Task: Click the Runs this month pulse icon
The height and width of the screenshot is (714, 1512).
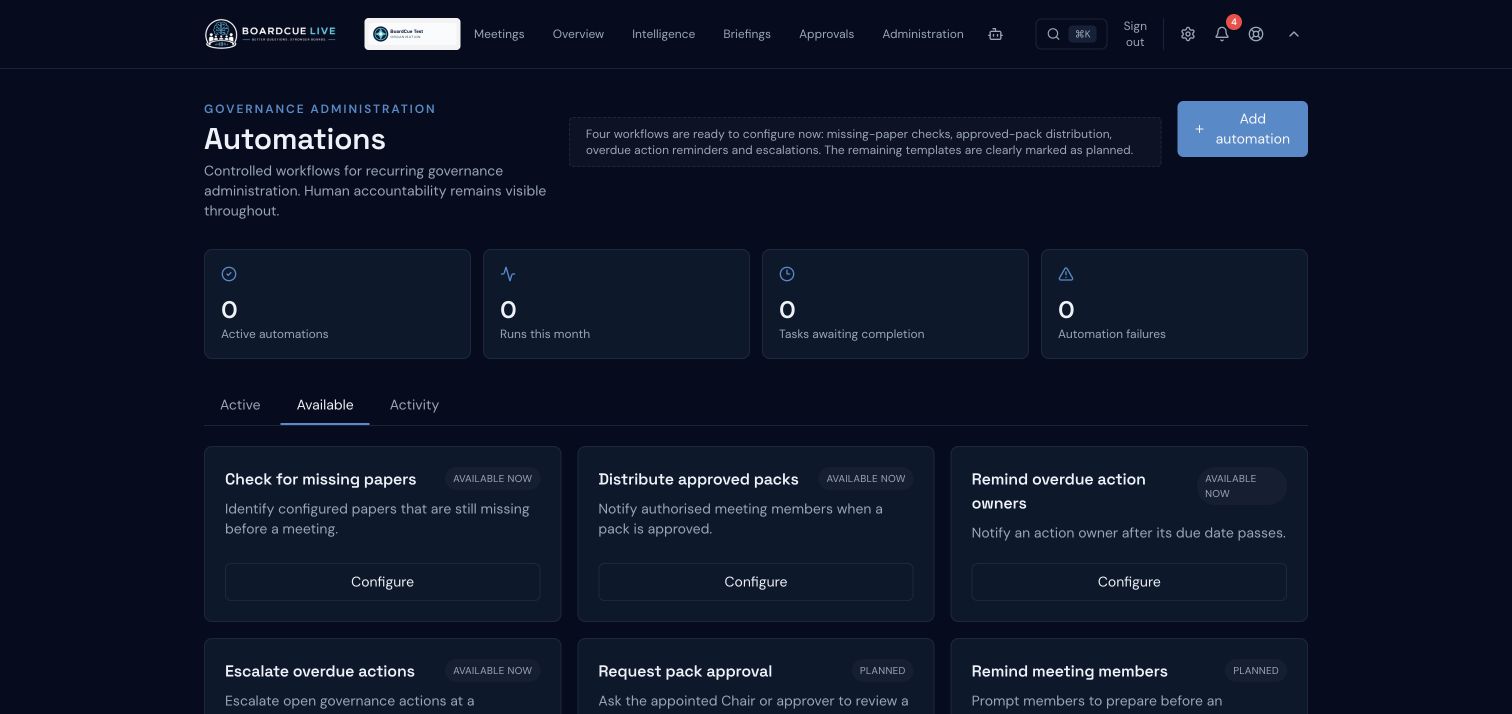Action: [x=508, y=274]
